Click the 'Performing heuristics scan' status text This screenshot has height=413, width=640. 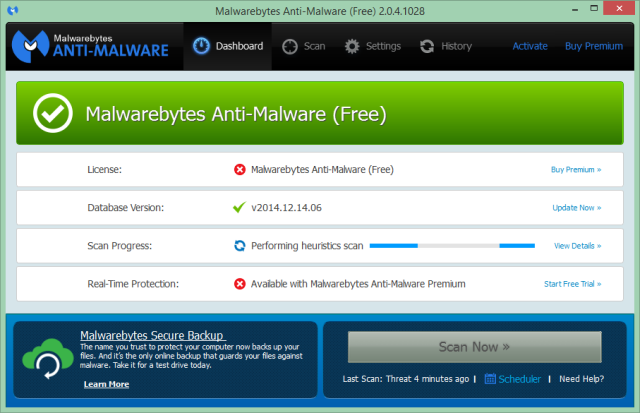click(x=307, y=246)
